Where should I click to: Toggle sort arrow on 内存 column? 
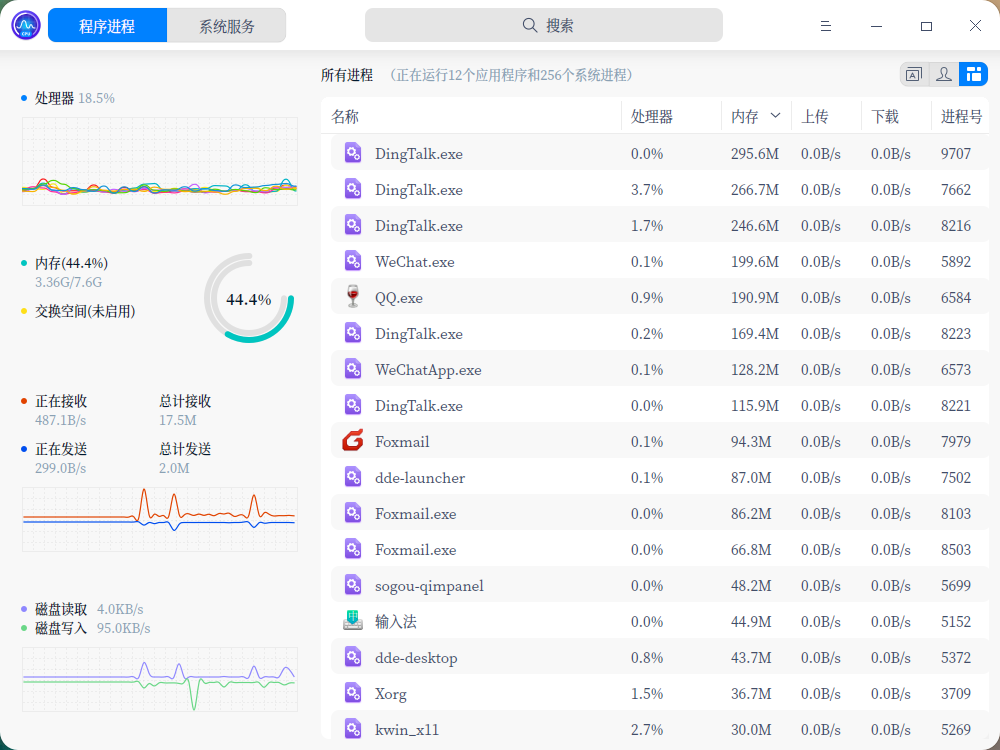coord(775,116)
